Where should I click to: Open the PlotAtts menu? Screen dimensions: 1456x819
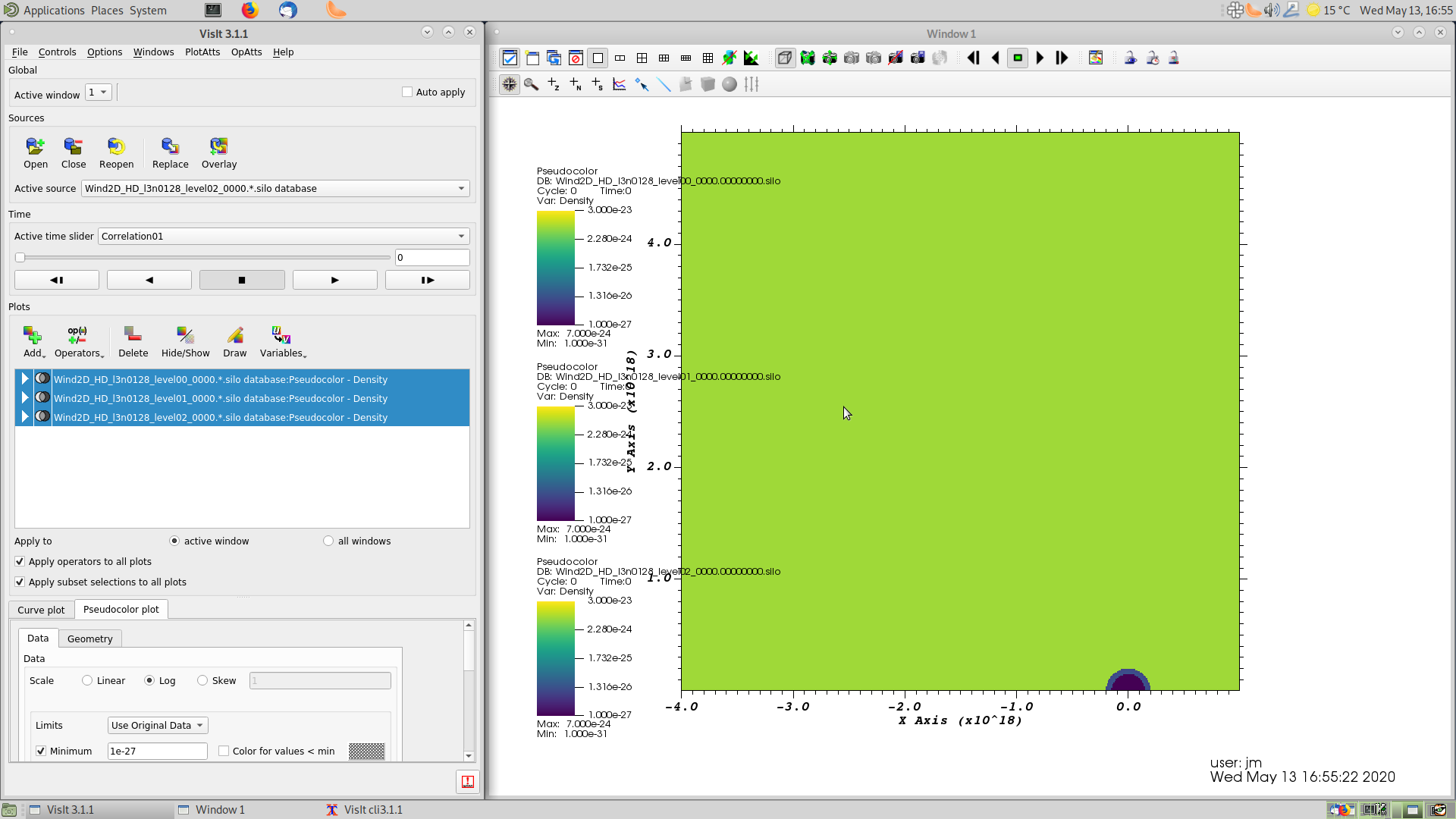coord(202,52)
